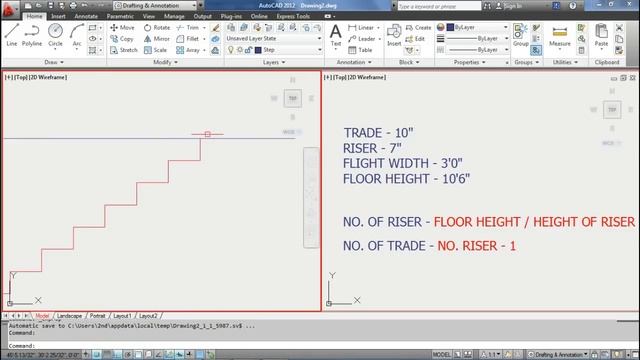Open annotation scale 1:1 dropdown
This screenshot has height=360, width=640.
pyautogui.click(x=490, y=355)
